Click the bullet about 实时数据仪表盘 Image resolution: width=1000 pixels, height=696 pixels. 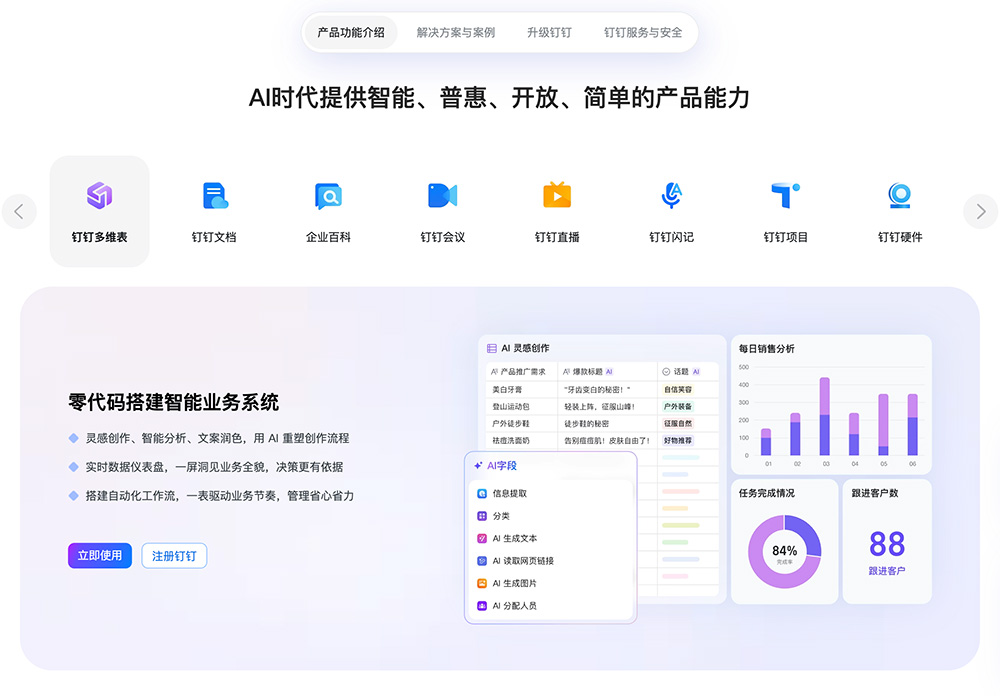[x=214, y=467]
